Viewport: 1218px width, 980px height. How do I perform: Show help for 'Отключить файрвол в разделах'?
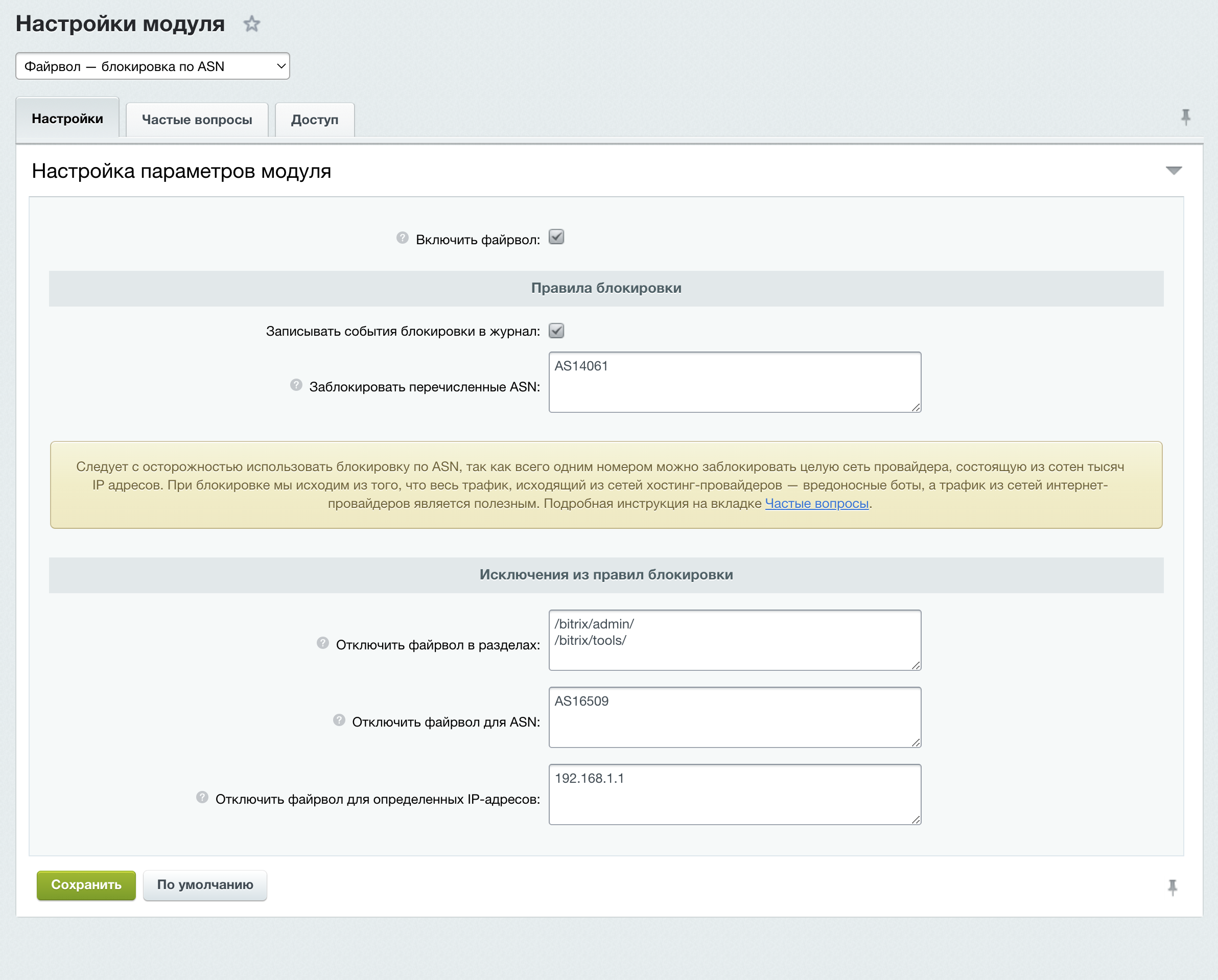click(x=322, y=643)
